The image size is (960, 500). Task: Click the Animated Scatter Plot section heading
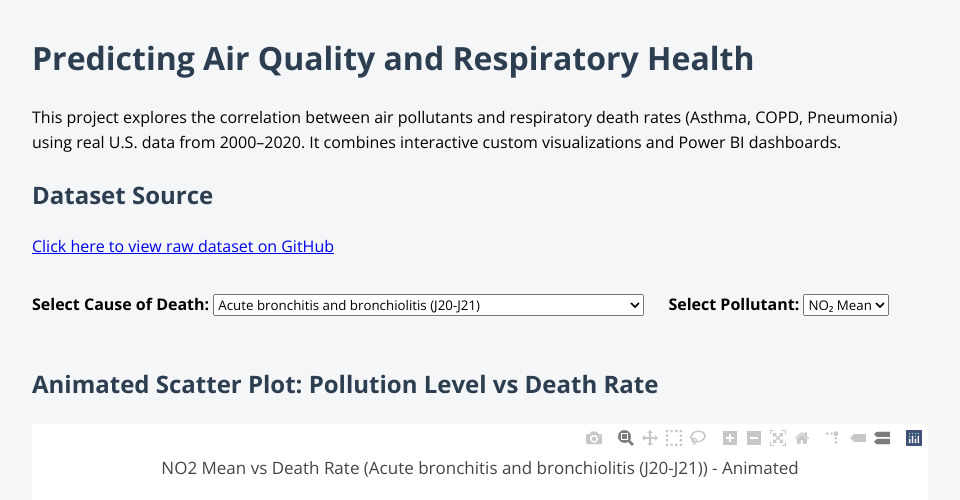[x=345, y=385]
